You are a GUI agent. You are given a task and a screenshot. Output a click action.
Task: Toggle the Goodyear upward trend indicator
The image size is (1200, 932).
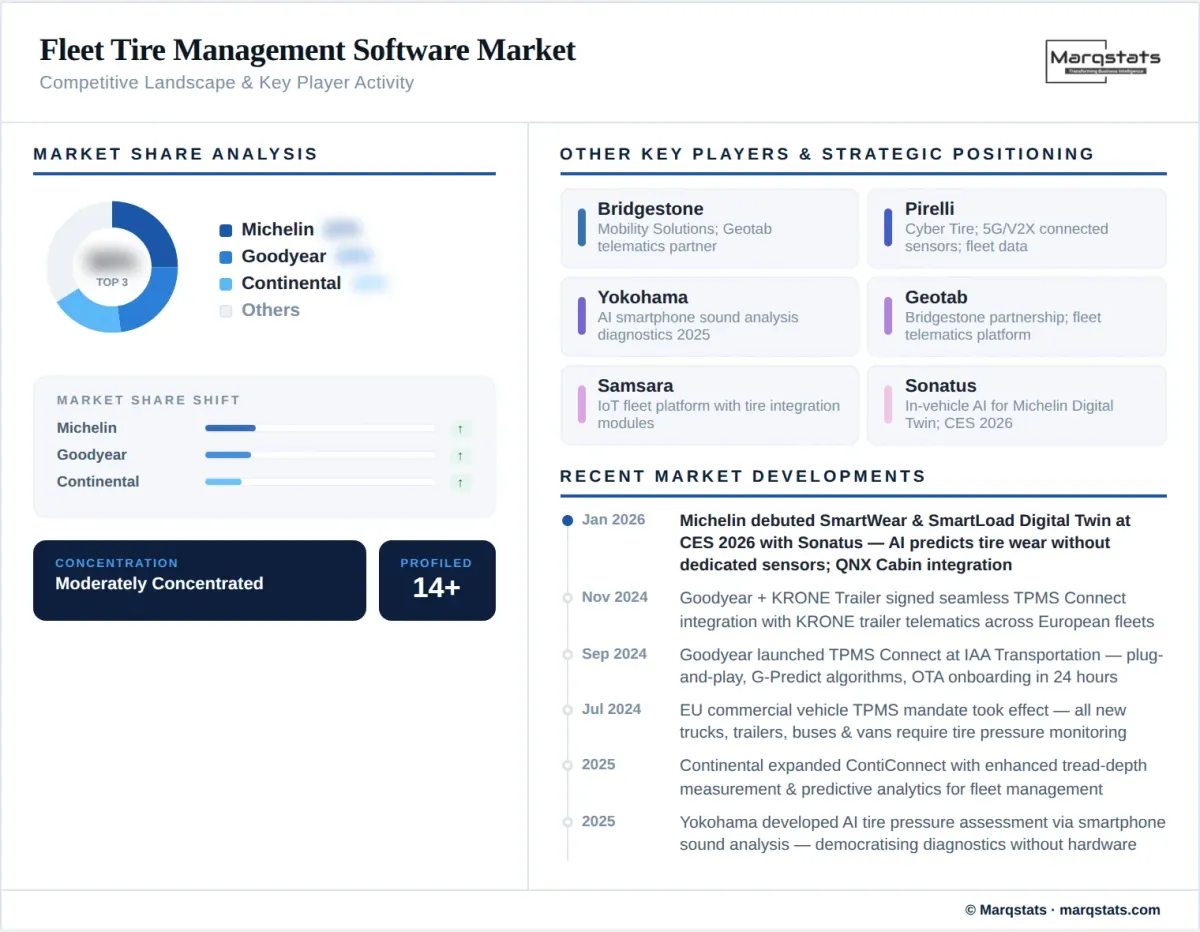[460, 455]
